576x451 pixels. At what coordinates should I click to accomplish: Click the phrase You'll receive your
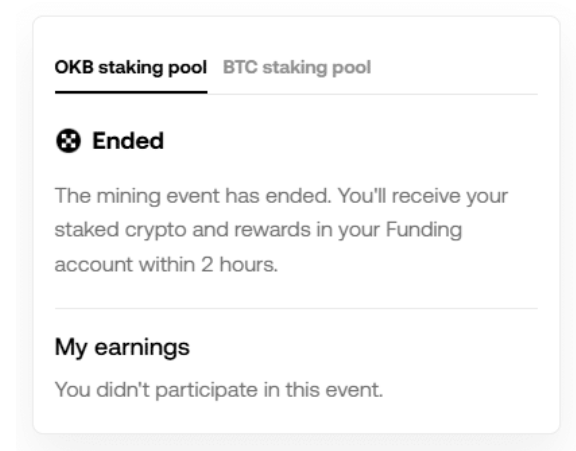point(423,196)
